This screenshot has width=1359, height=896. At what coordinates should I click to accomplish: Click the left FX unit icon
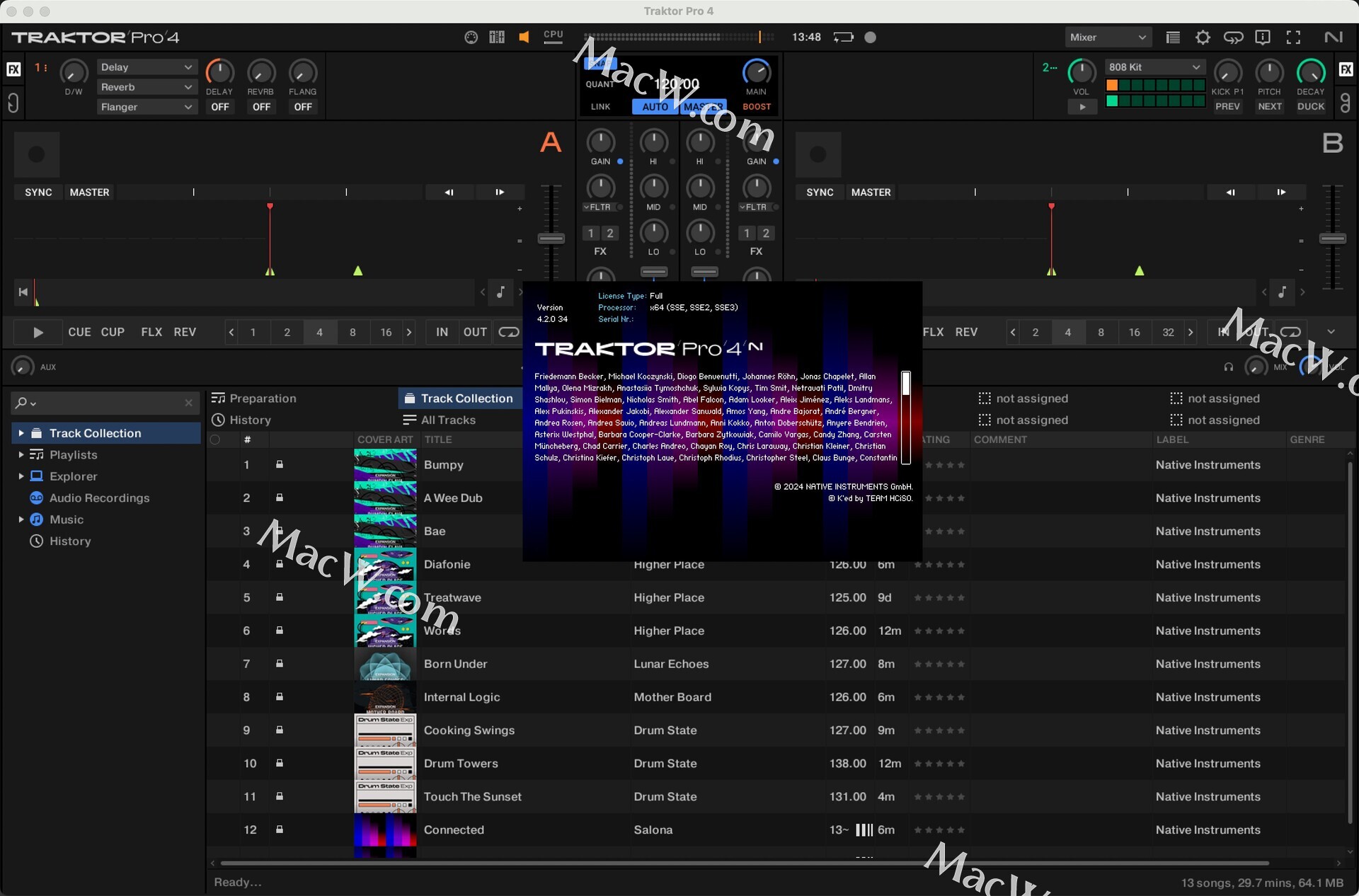pos(13,69)
